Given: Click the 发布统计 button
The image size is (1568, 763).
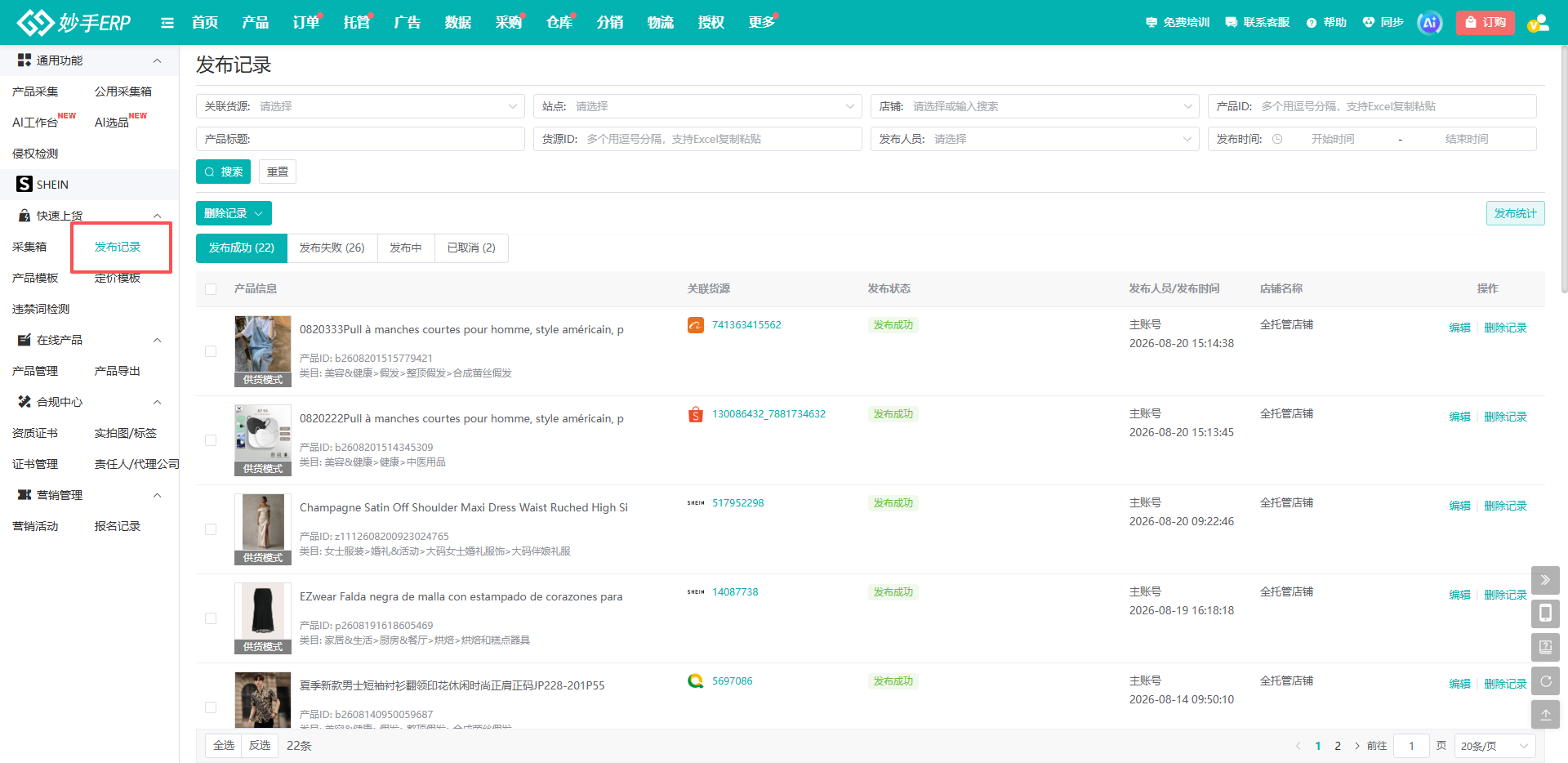Looking at the screenshot, I should click(x=1515, y=213).
